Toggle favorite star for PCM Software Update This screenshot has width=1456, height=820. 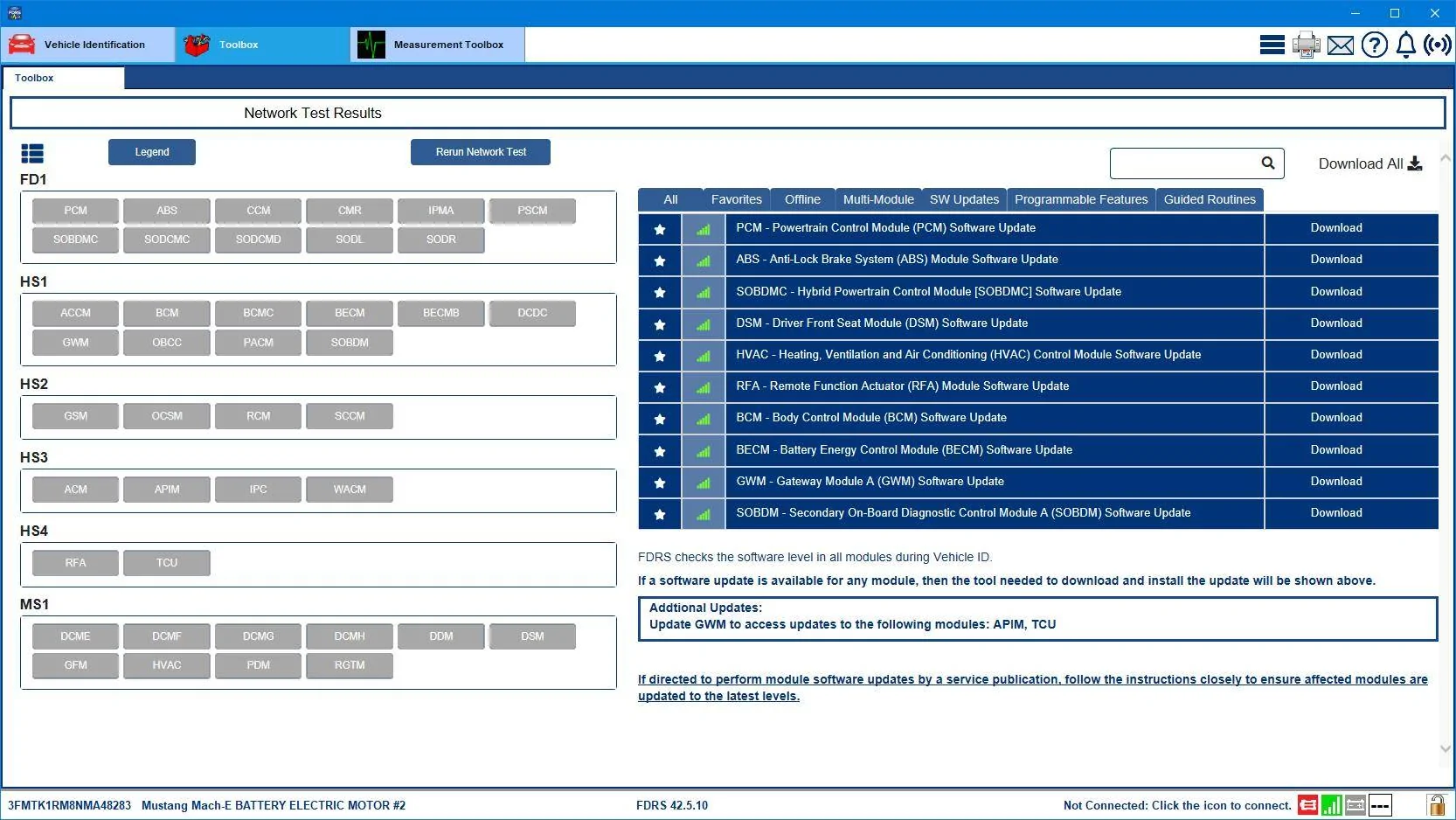(660, 229)
